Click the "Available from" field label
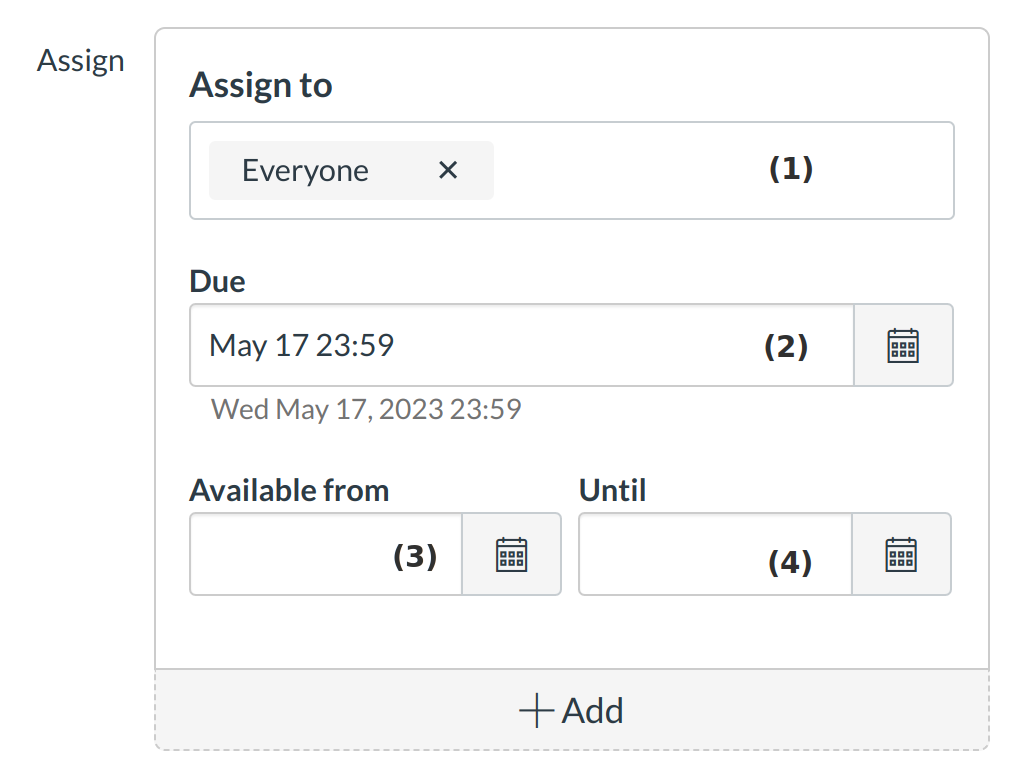 pyautogui.click(x=289, y=490)
